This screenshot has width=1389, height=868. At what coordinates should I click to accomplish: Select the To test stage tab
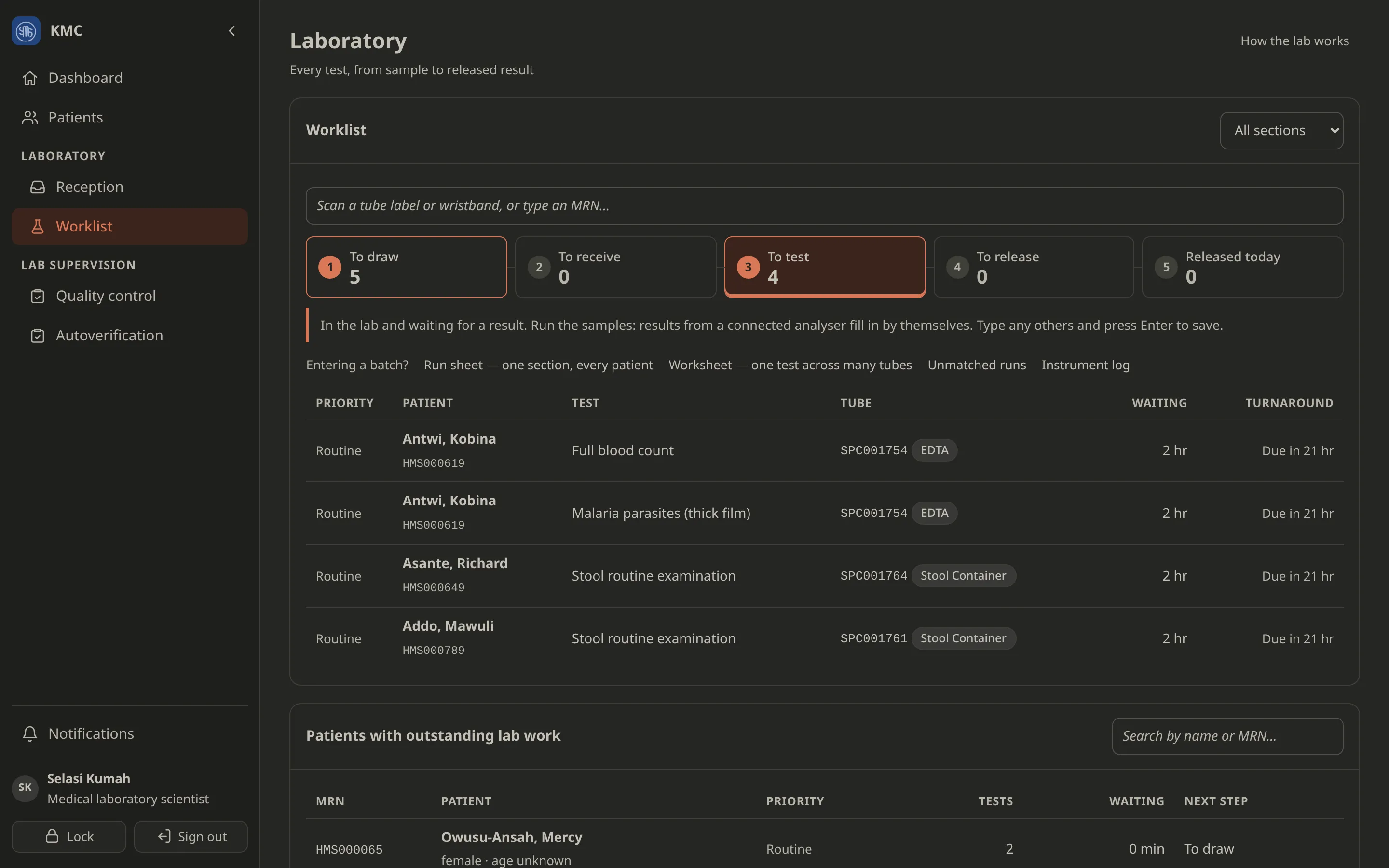pos(825,267)
